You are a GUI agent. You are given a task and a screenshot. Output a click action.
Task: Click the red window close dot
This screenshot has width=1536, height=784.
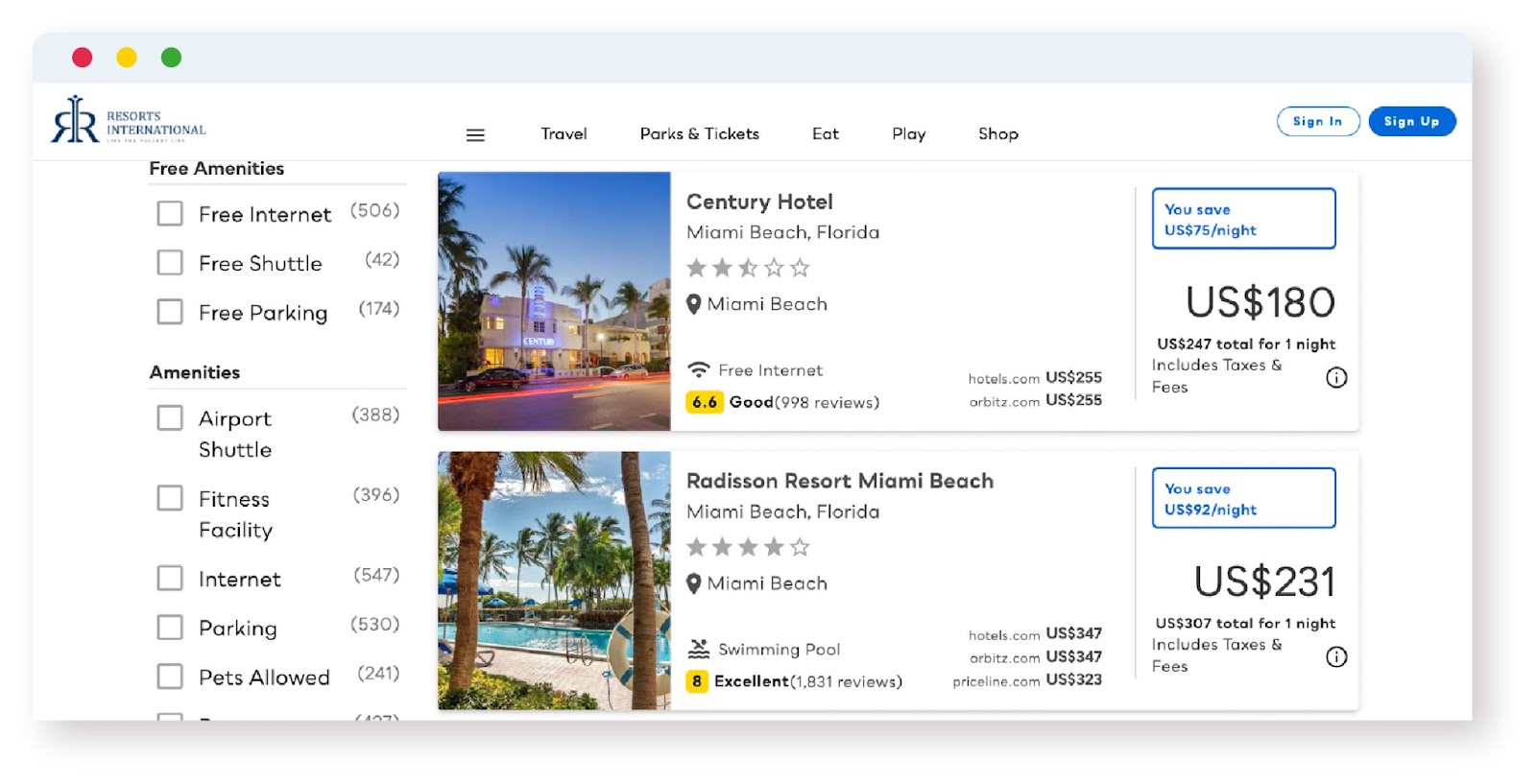pyautogui.click(x=83, y=58)
